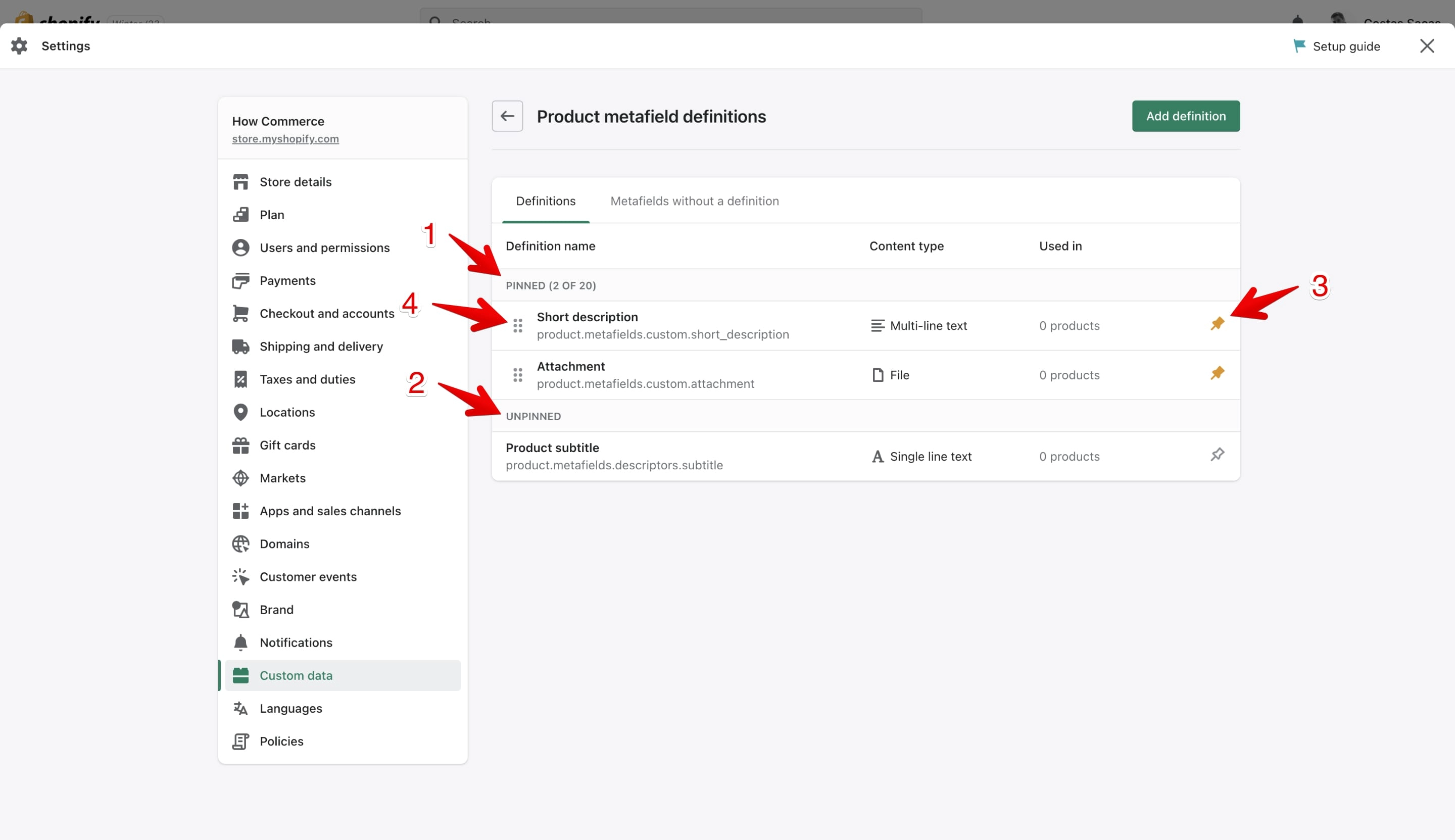Unpin the Short description metafield
This screenshot has width=1455, height=840.
(x=1218, y=324)
